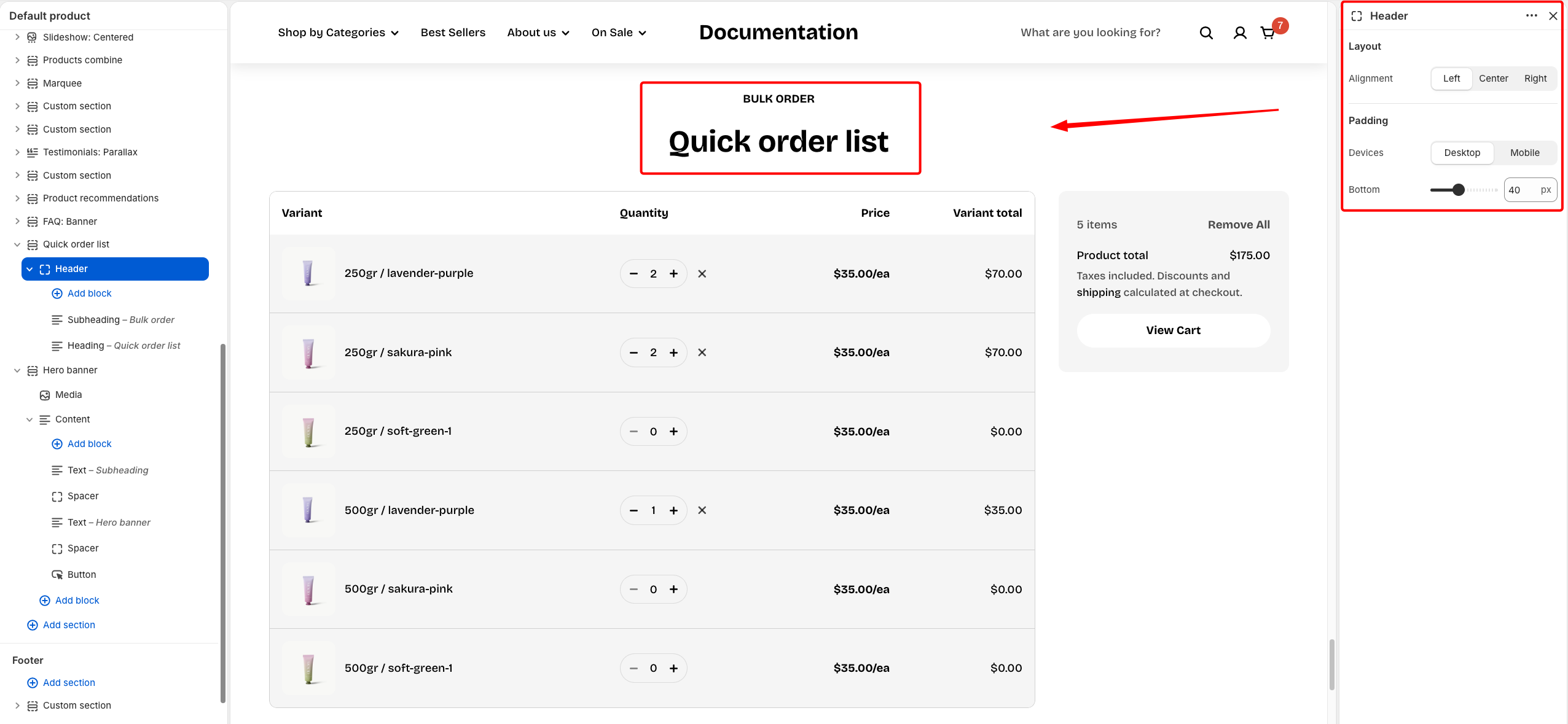The height and width of the screenshot is (724, 1568).
Task: Increase quantity for 250gr / sakura-pink
Action: tap(673, 352)
